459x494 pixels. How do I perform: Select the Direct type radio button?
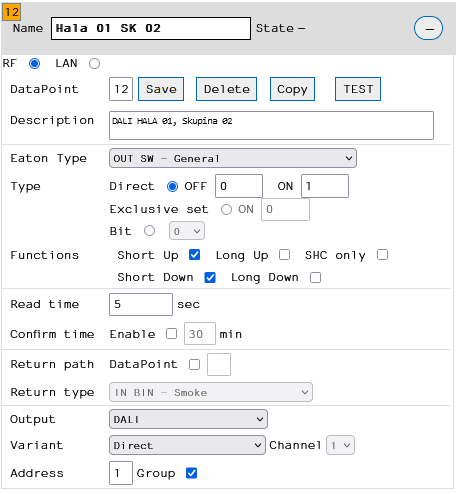click(172, 186)
